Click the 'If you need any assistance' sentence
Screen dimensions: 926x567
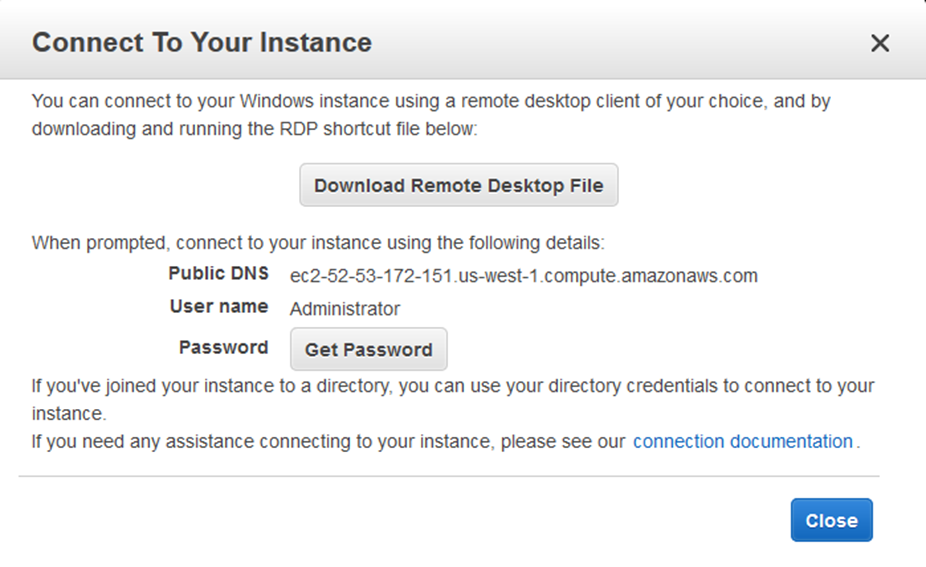point(328,441)
